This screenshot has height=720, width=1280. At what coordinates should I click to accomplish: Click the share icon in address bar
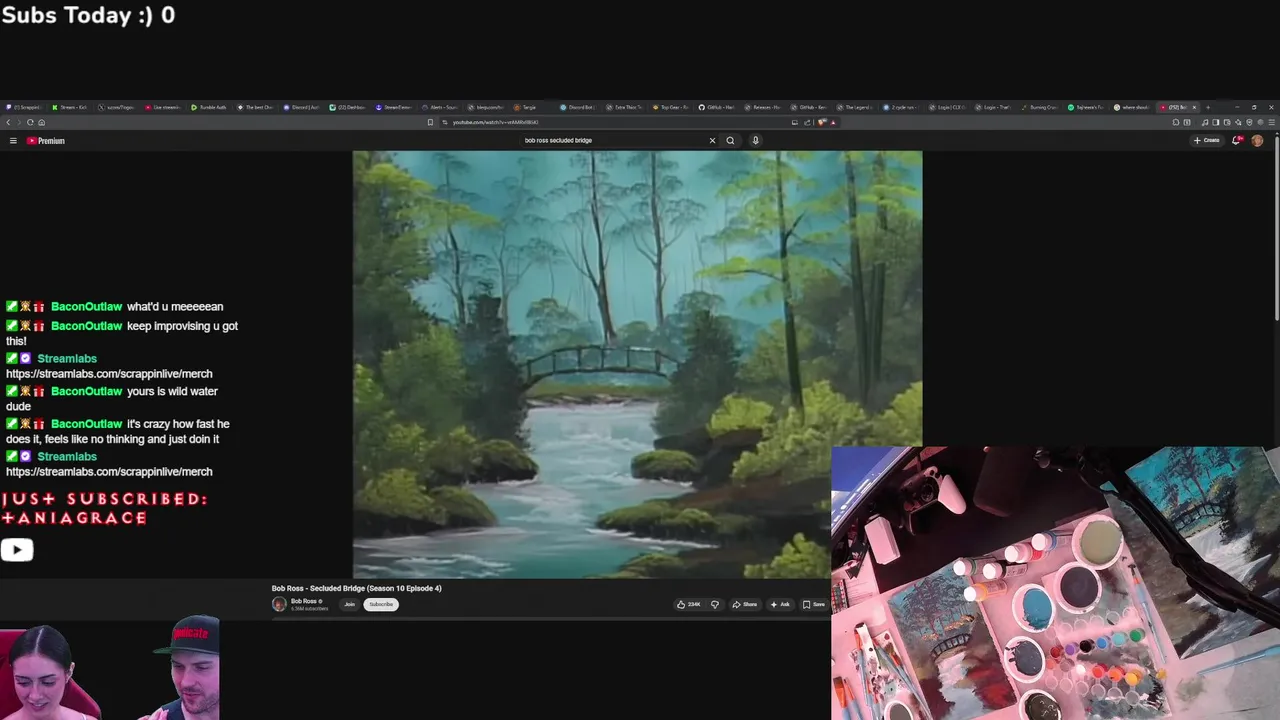pyautogui.click(x=807, y=122)
